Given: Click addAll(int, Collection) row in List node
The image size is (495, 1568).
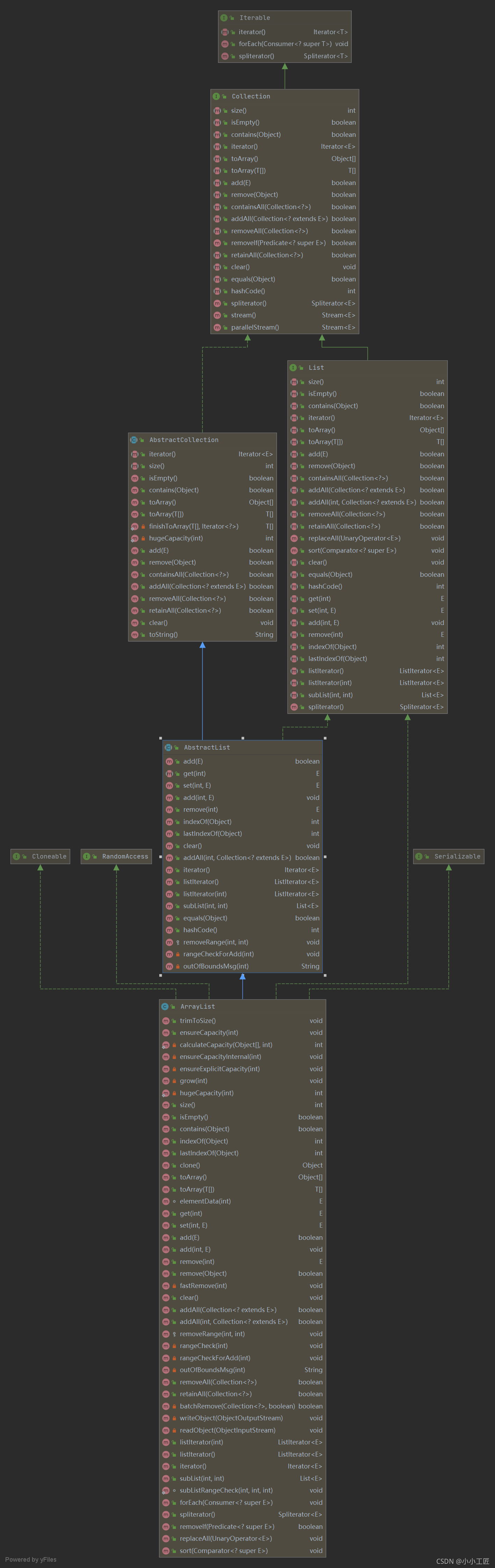Looking at the screenshot, I should click(x=368, y=502).
